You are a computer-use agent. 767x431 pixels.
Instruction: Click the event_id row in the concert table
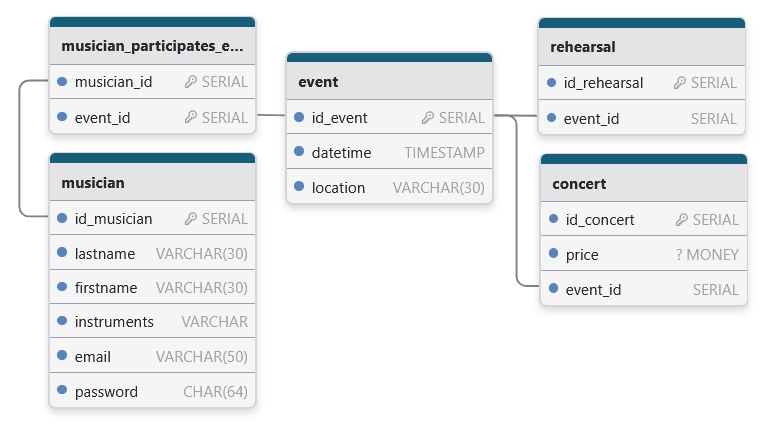(x=643, y=290)
